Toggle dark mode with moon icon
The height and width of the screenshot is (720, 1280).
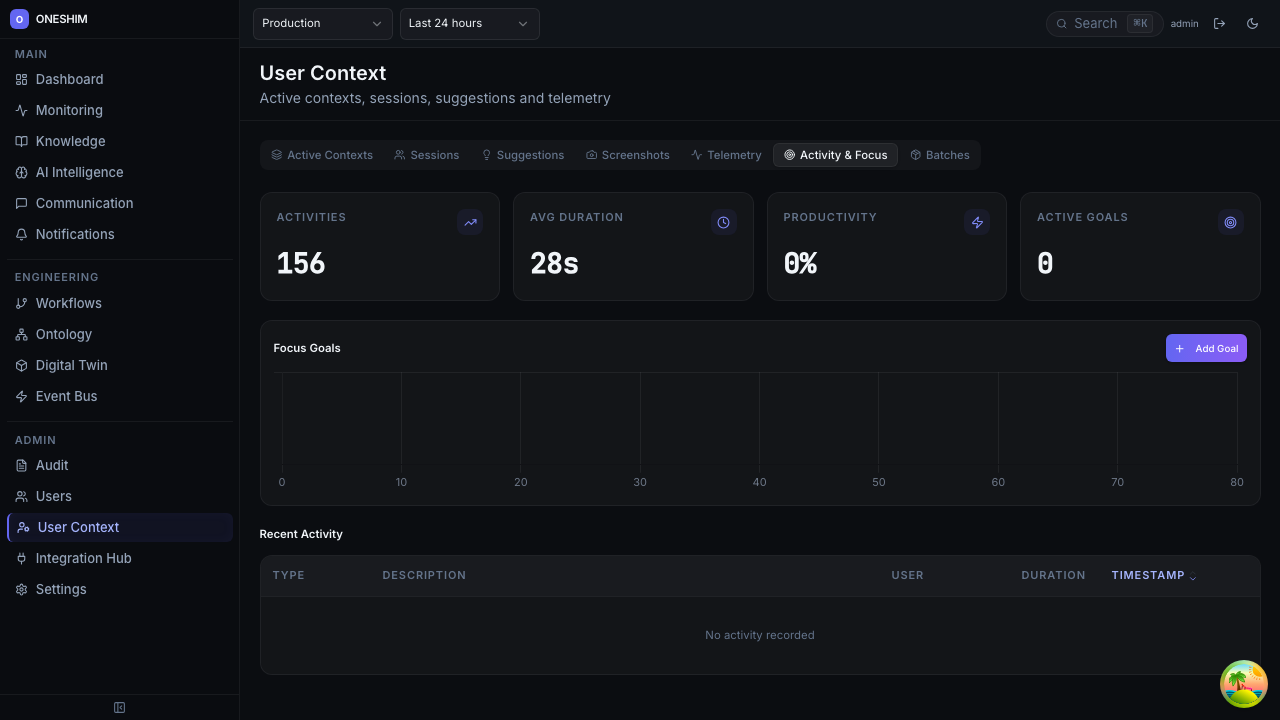click(1252, 24)
